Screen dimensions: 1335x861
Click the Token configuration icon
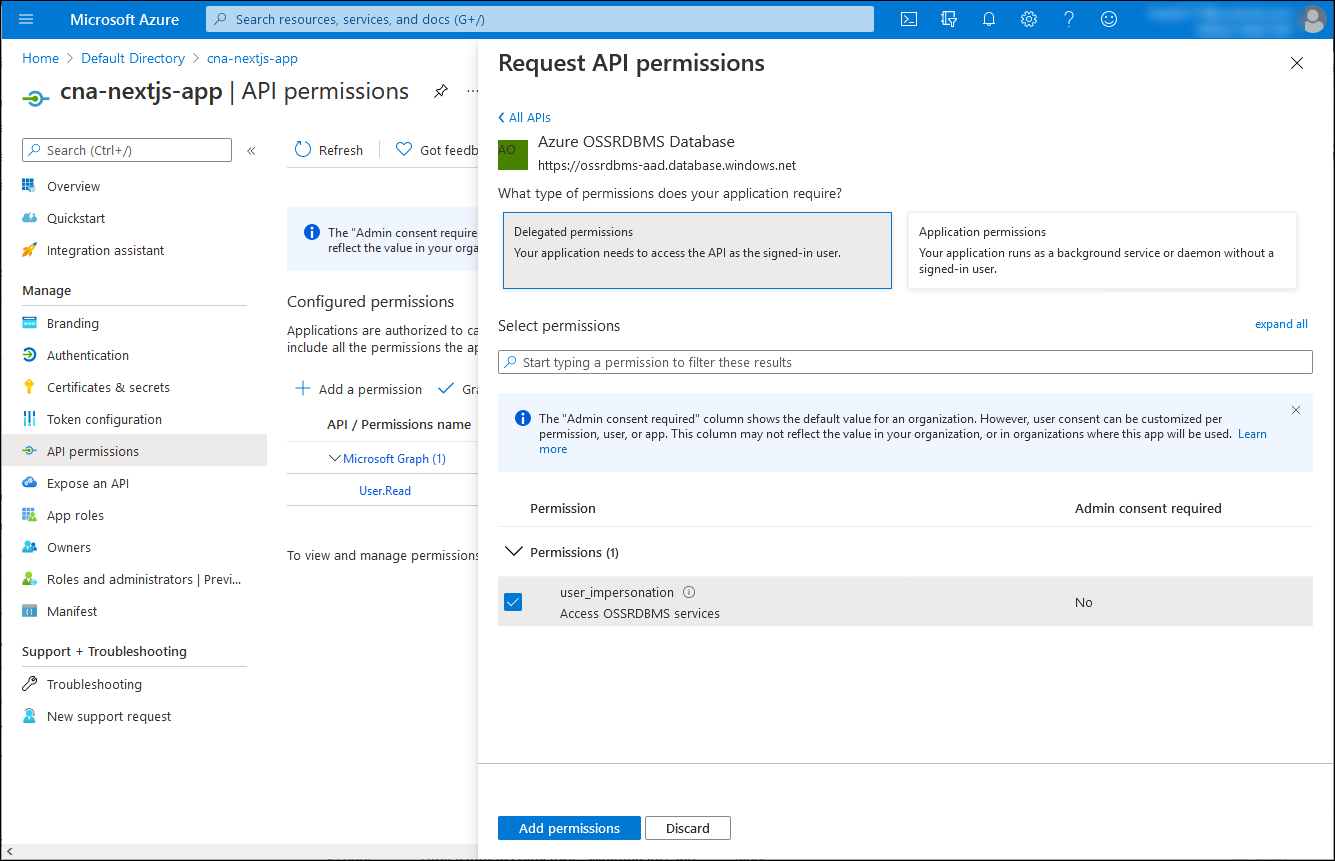click(29, 419)
